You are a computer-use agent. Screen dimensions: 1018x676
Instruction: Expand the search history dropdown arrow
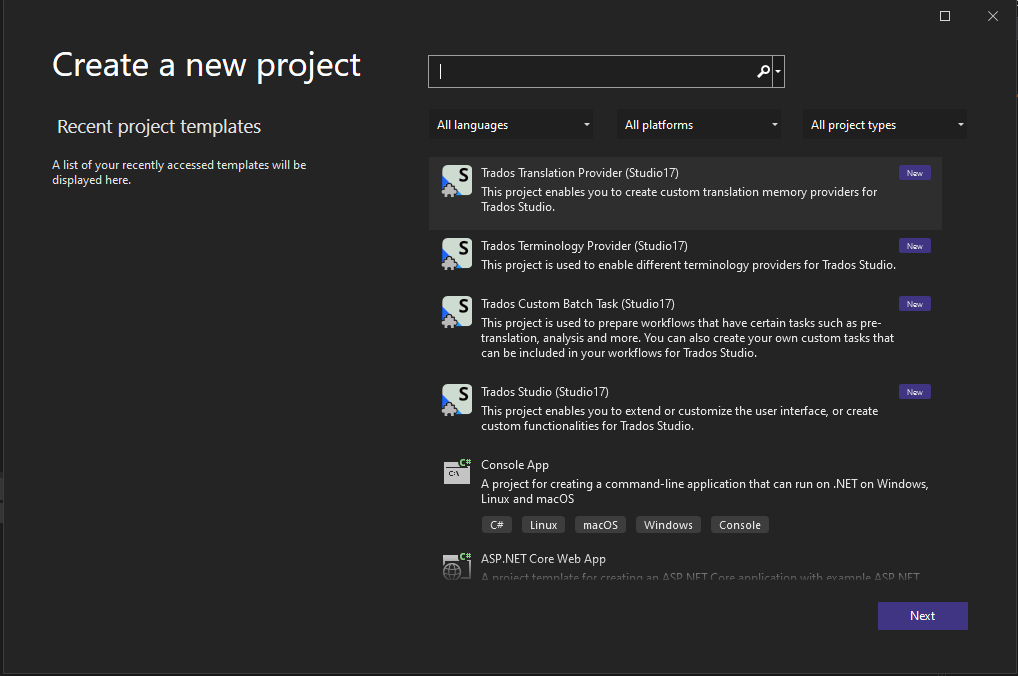click(x=778, y=72)
